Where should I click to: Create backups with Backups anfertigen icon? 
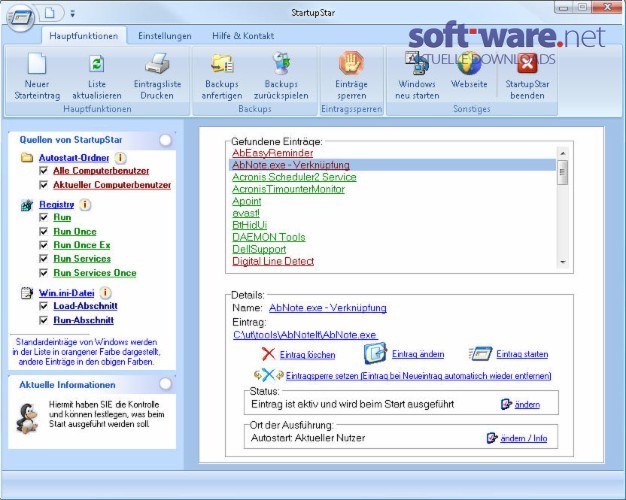click(x=222, y=64)
